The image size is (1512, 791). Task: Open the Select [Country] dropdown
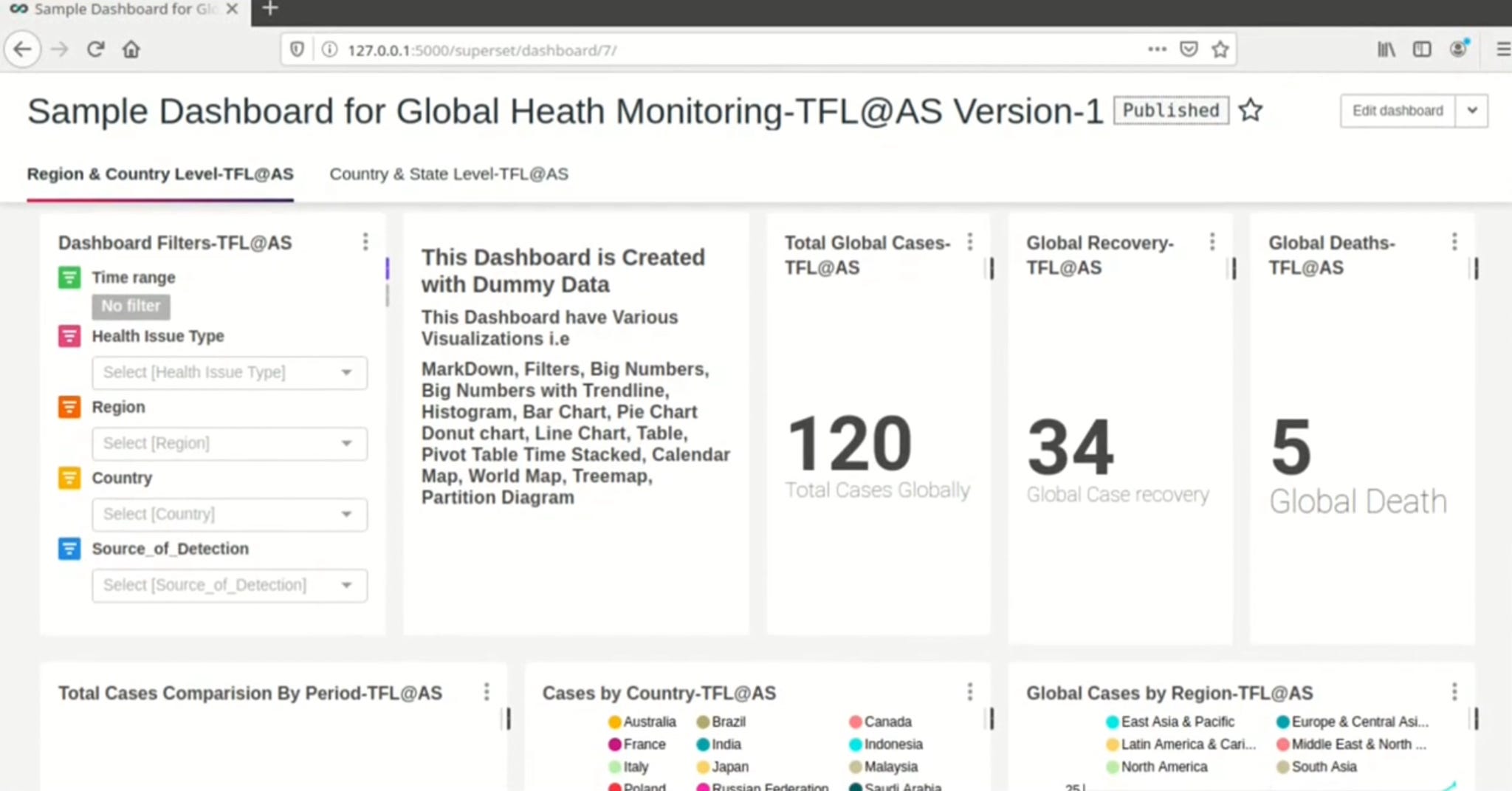tap(229, 514)
